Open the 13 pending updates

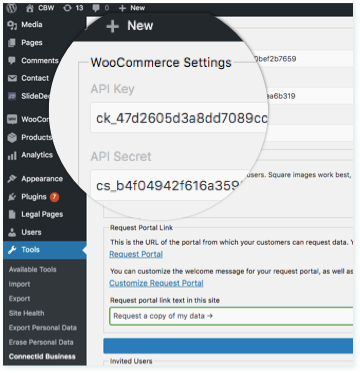pyautogui.click(x=73, y=8)
